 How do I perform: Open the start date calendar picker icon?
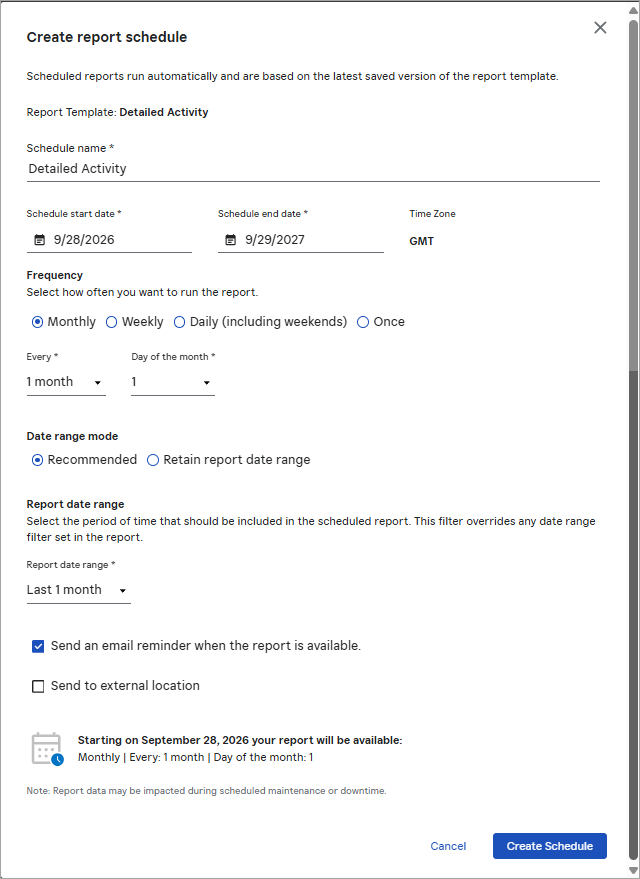coord(40,240)
